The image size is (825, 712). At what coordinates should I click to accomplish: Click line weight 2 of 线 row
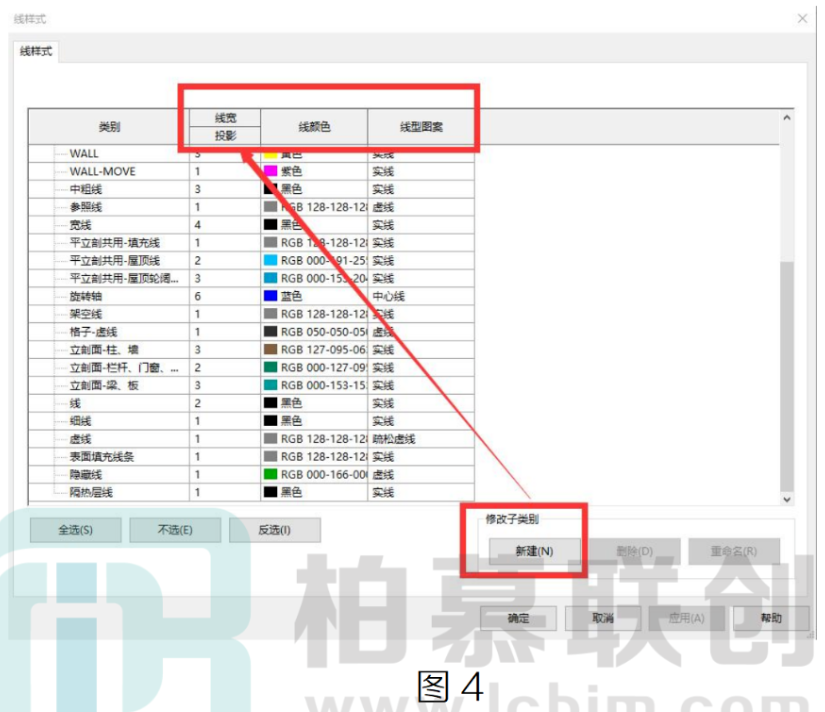coord(225,403)
